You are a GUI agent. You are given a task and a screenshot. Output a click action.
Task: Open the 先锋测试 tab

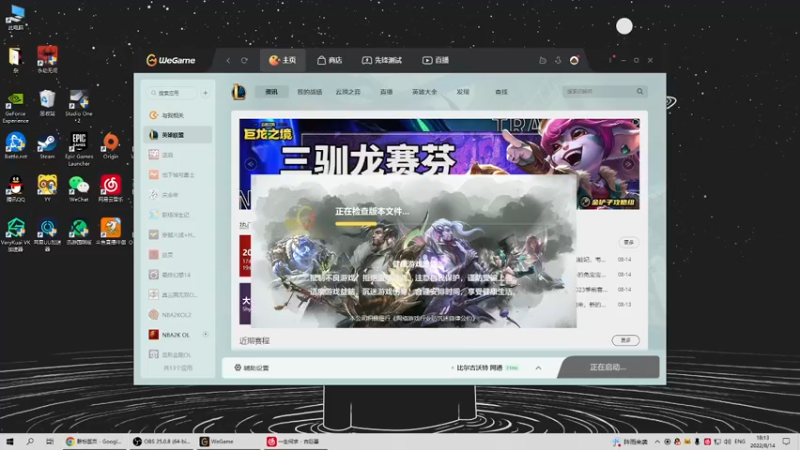click(382, 60)
